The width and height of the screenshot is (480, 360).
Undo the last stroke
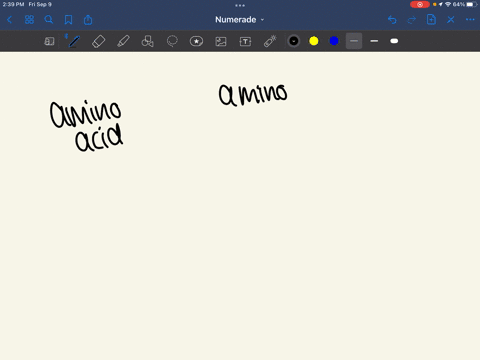[392, 20]
